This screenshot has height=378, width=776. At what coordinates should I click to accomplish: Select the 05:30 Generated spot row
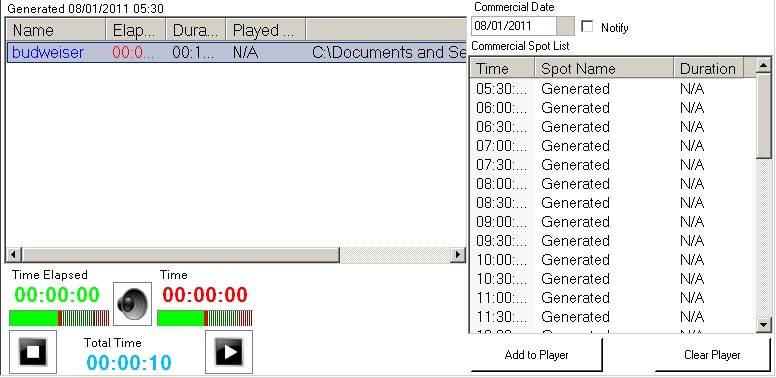click(613, 89)
